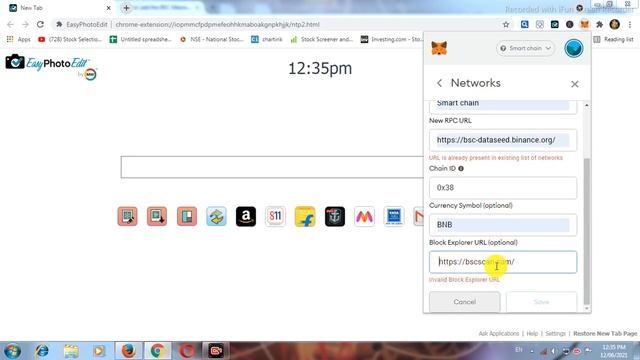Screen dimensions: 640x360
Task: Open the S11 shortcut tile
Action: point(275,216)
